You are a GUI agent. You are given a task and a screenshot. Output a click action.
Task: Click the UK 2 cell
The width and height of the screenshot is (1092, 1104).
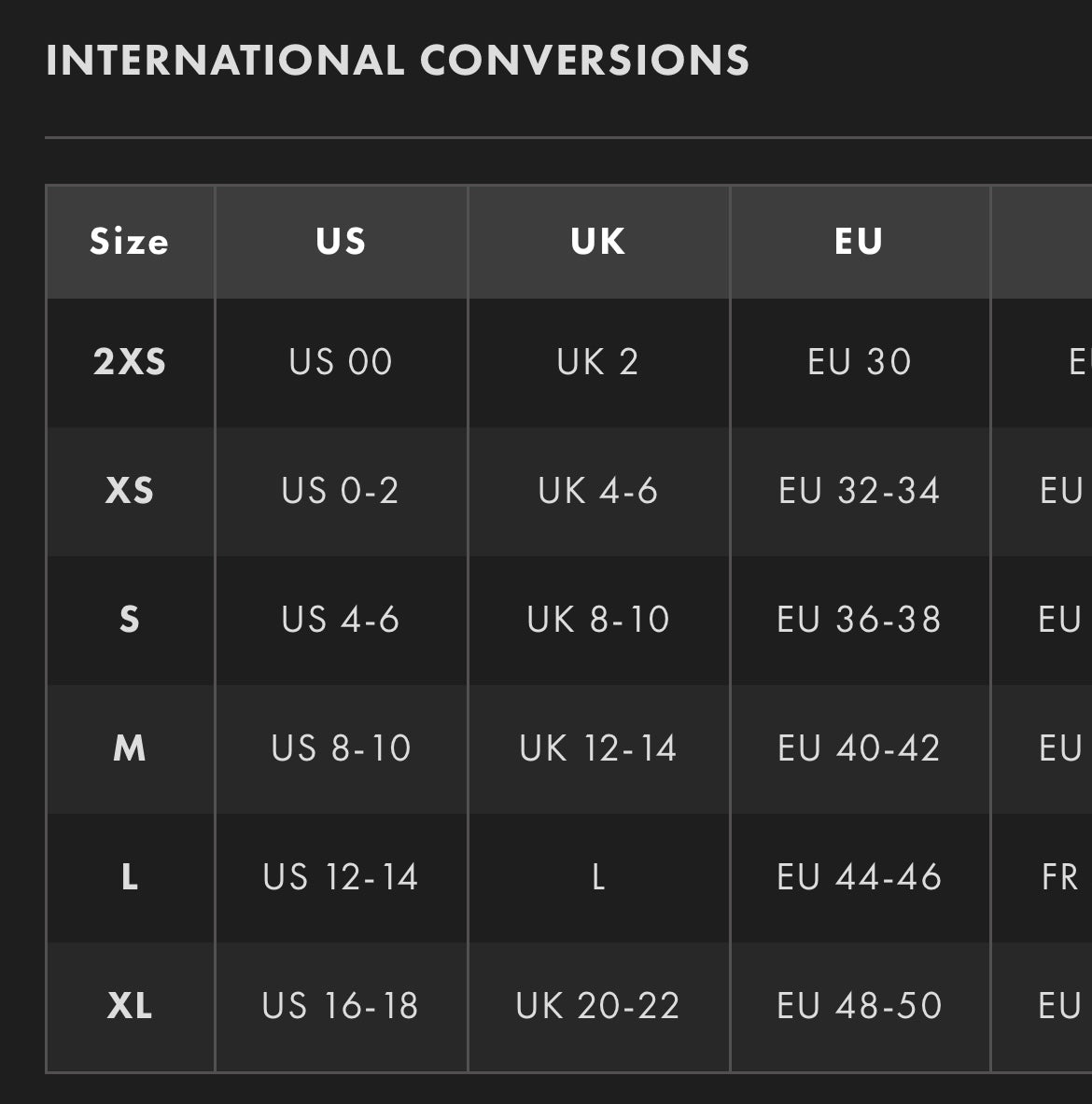[x=598, y=362]
